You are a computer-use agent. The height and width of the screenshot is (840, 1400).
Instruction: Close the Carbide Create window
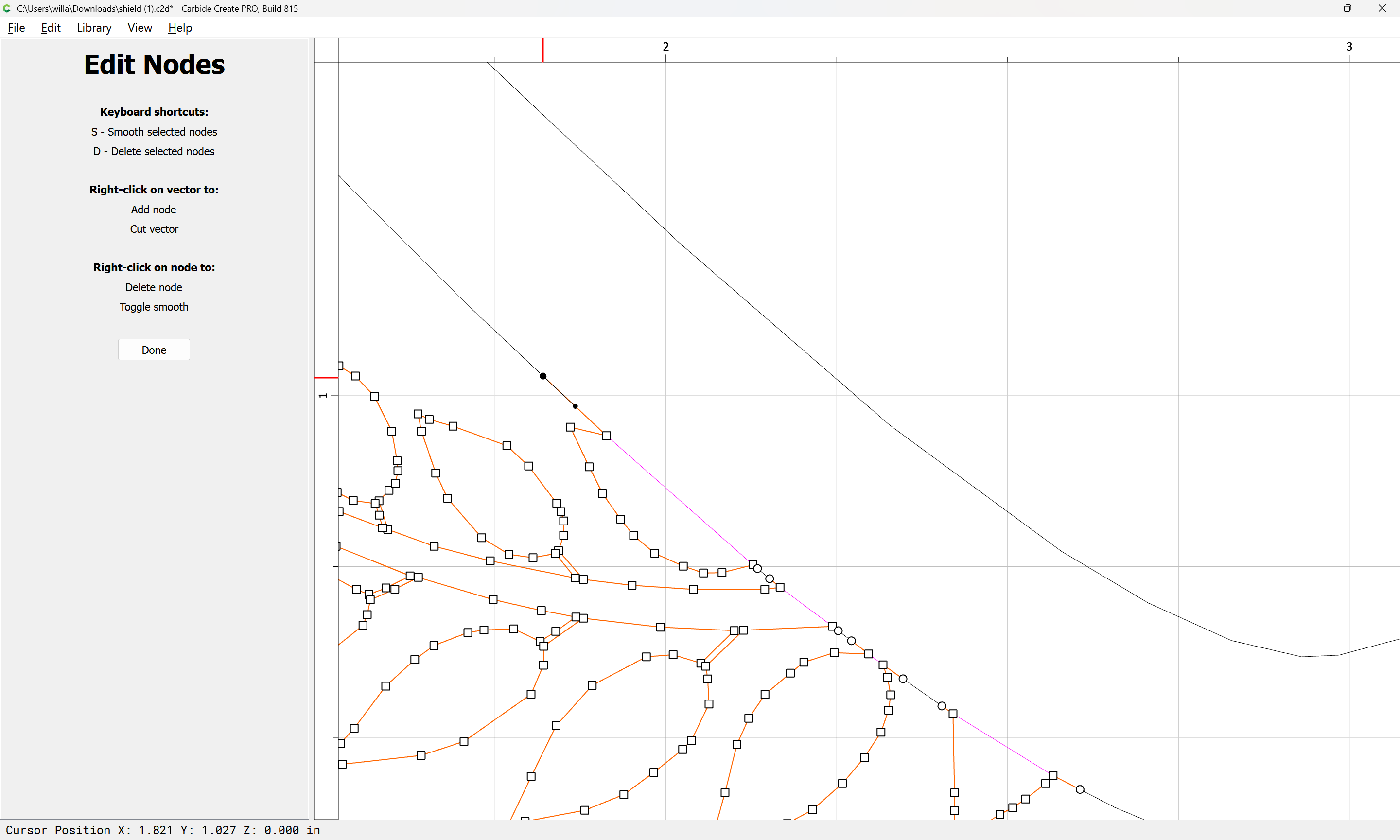tap(1382, 8)
